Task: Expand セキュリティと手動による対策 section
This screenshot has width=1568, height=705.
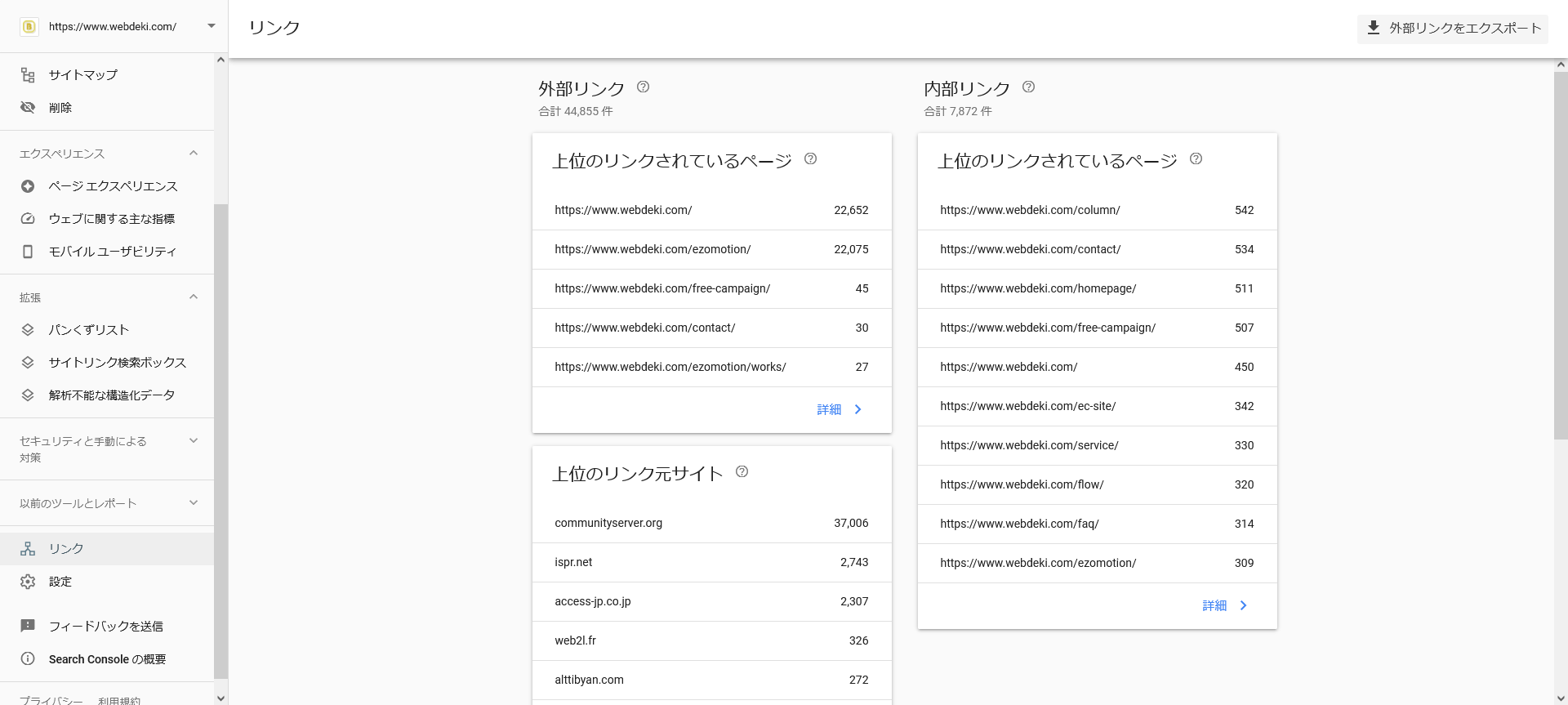Action: pyautogui.click(x=194, y=441)
